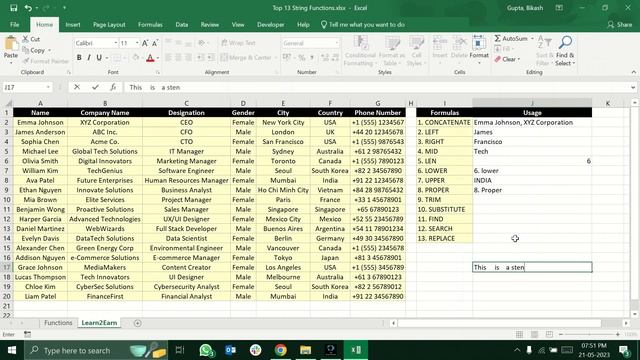Increase font size with the large A icon
The image size is (640, 360).
tap(145, 43)
